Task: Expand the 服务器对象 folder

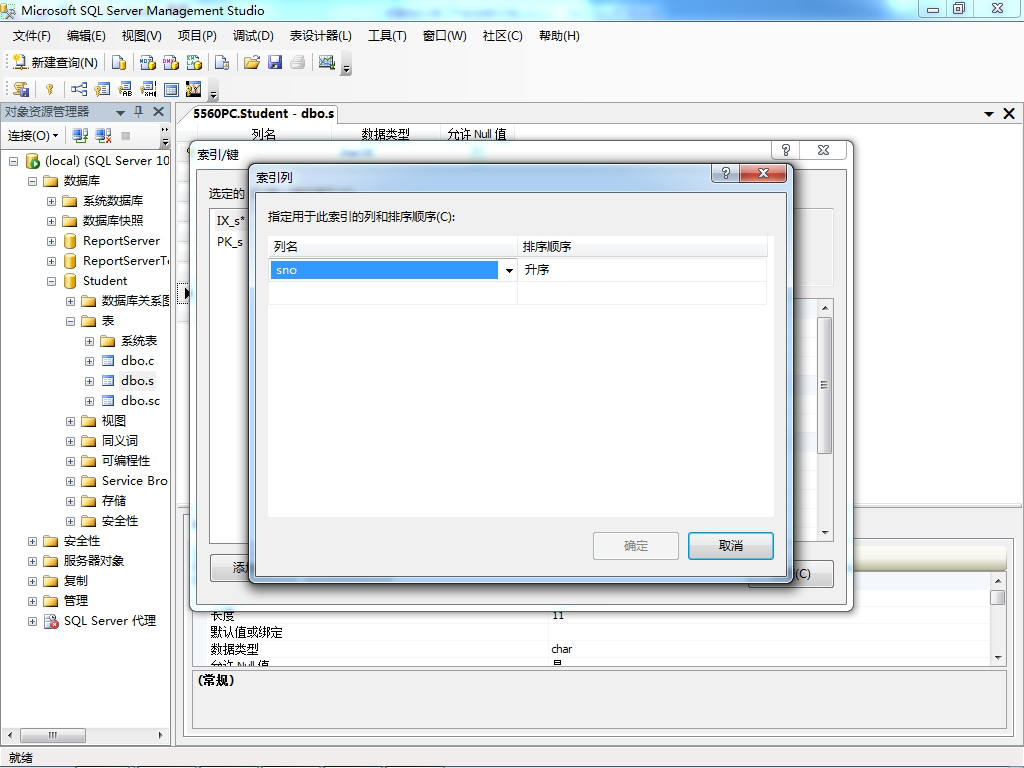Action: pyautogui.click(x=32, y=561)
